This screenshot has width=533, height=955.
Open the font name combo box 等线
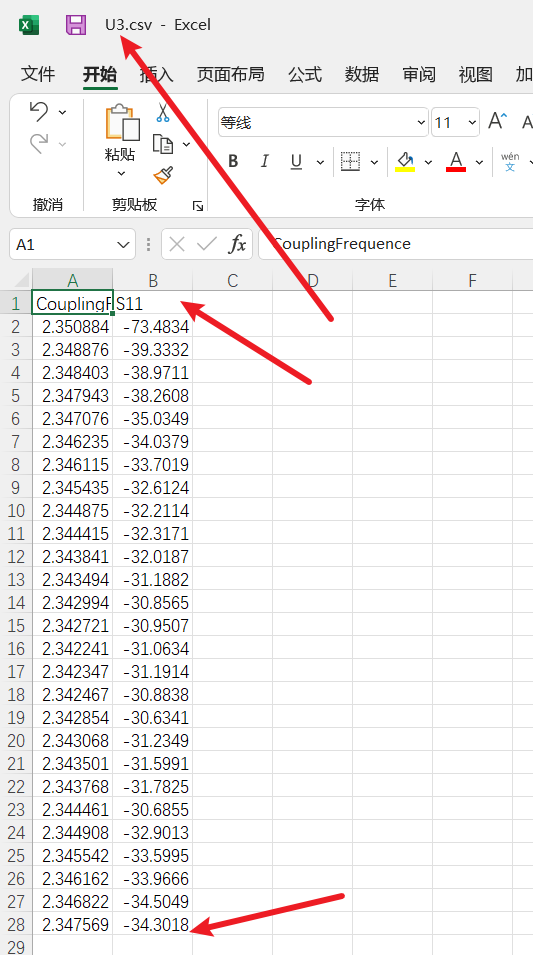tap(323, 123)
